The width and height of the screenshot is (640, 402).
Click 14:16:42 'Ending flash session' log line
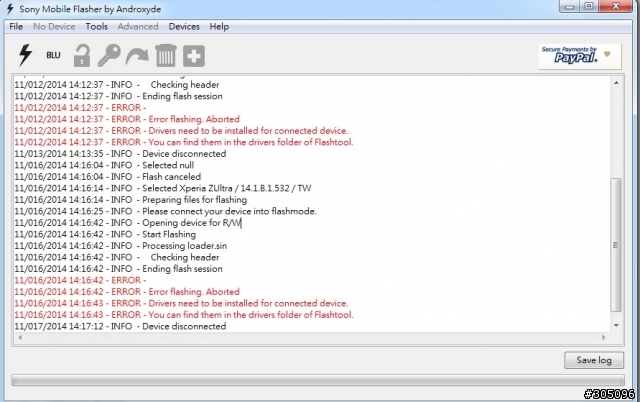point(118,269)
